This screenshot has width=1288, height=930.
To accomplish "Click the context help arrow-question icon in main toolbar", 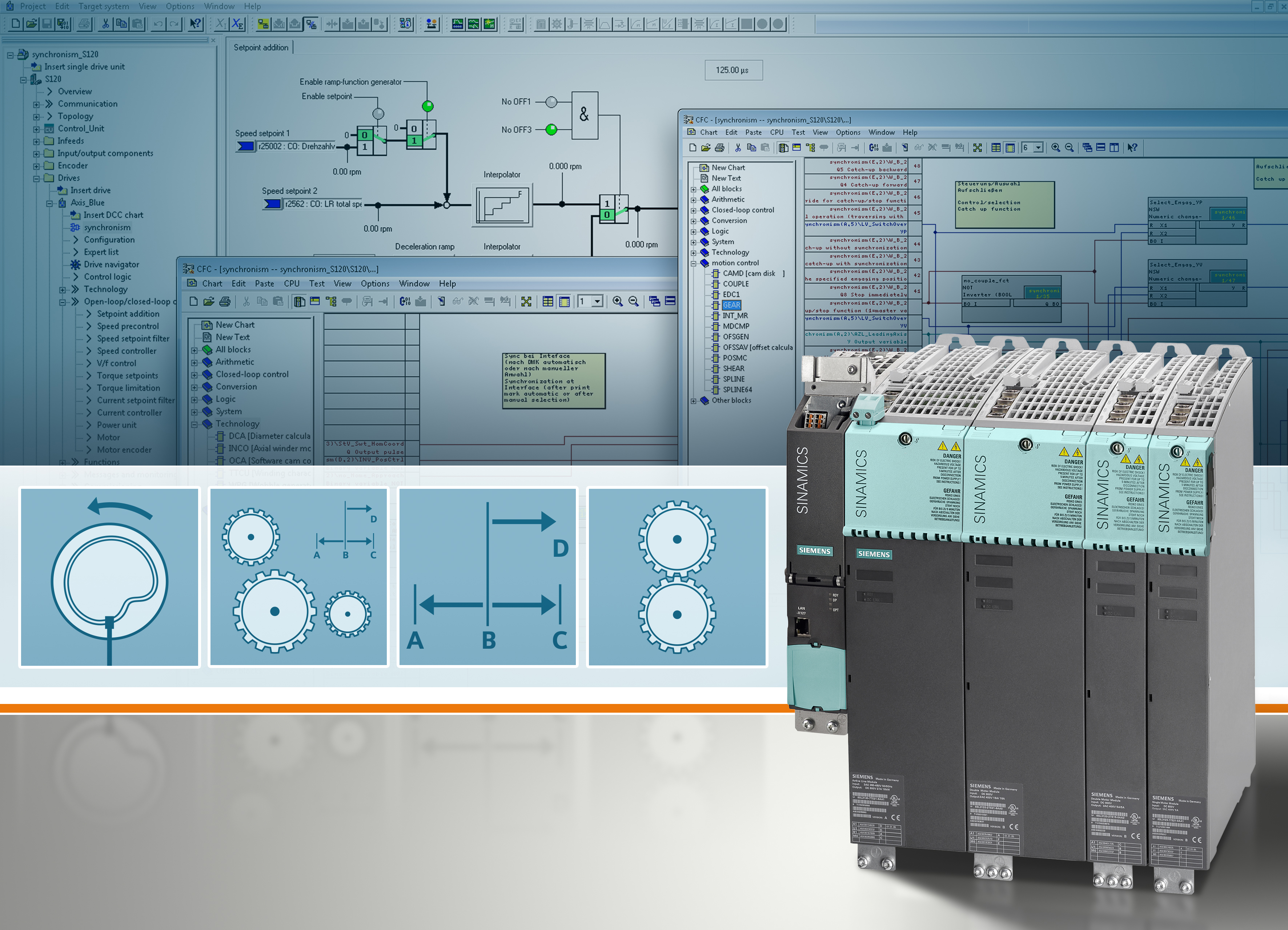I will [195, 24].
